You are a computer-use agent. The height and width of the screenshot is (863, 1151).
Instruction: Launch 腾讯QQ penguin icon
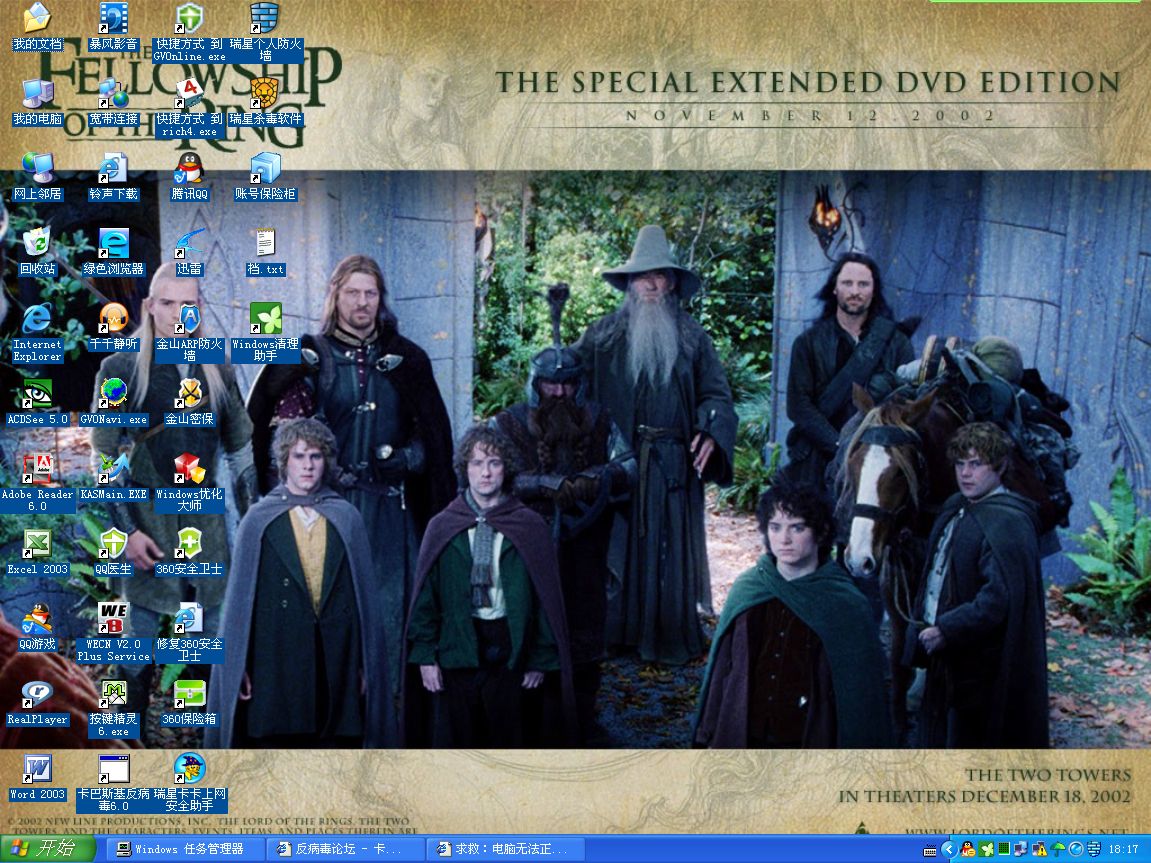click(x=189, y=177)
